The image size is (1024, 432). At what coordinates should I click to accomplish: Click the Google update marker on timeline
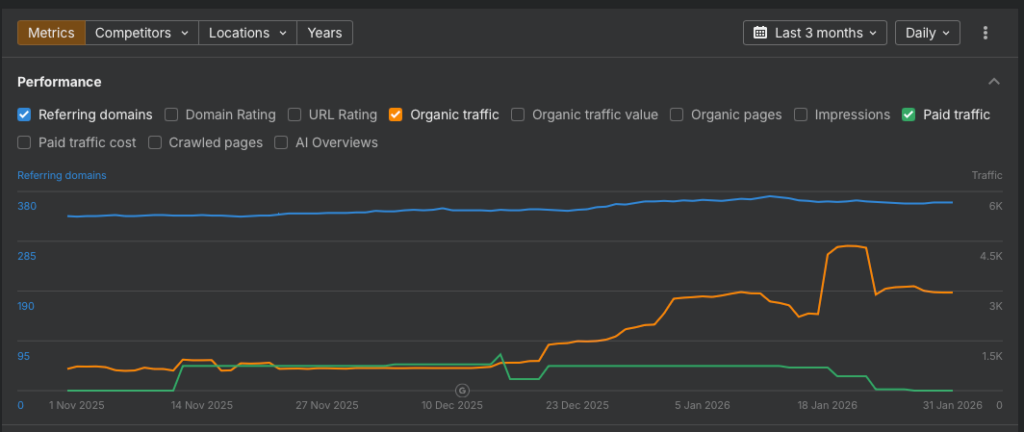click(462, 390)
